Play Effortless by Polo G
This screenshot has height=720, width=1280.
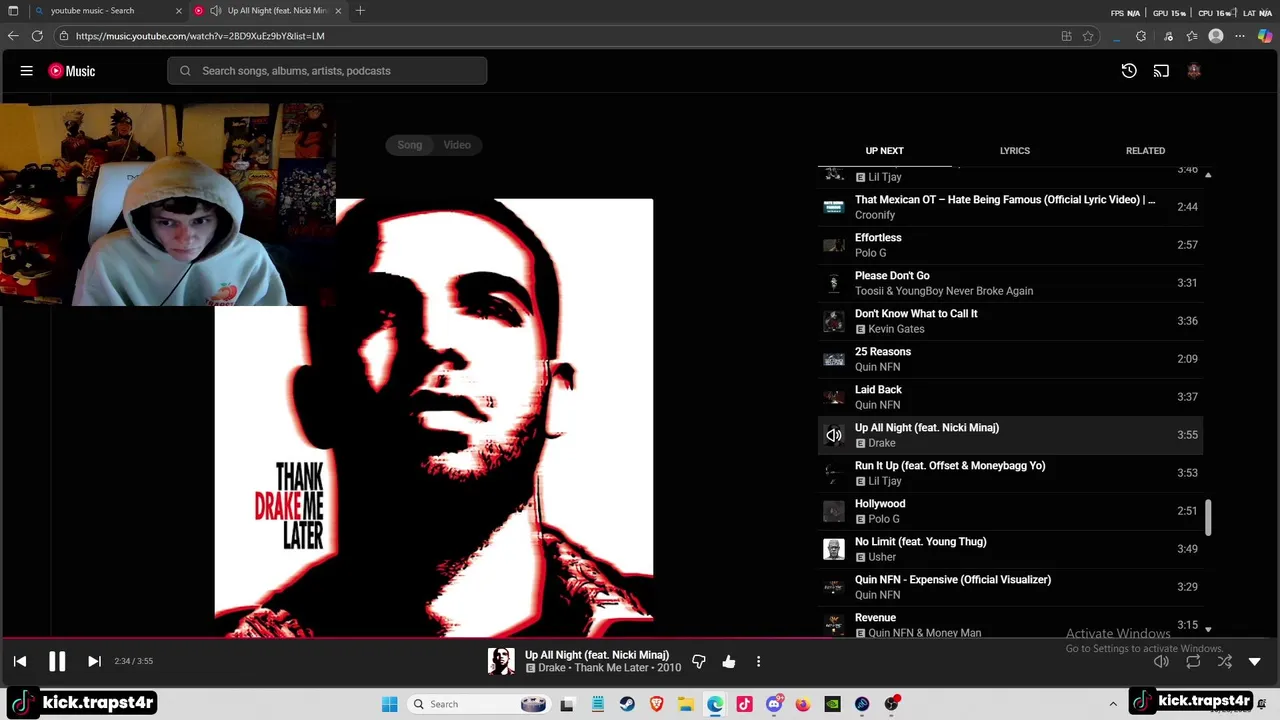1010,245
